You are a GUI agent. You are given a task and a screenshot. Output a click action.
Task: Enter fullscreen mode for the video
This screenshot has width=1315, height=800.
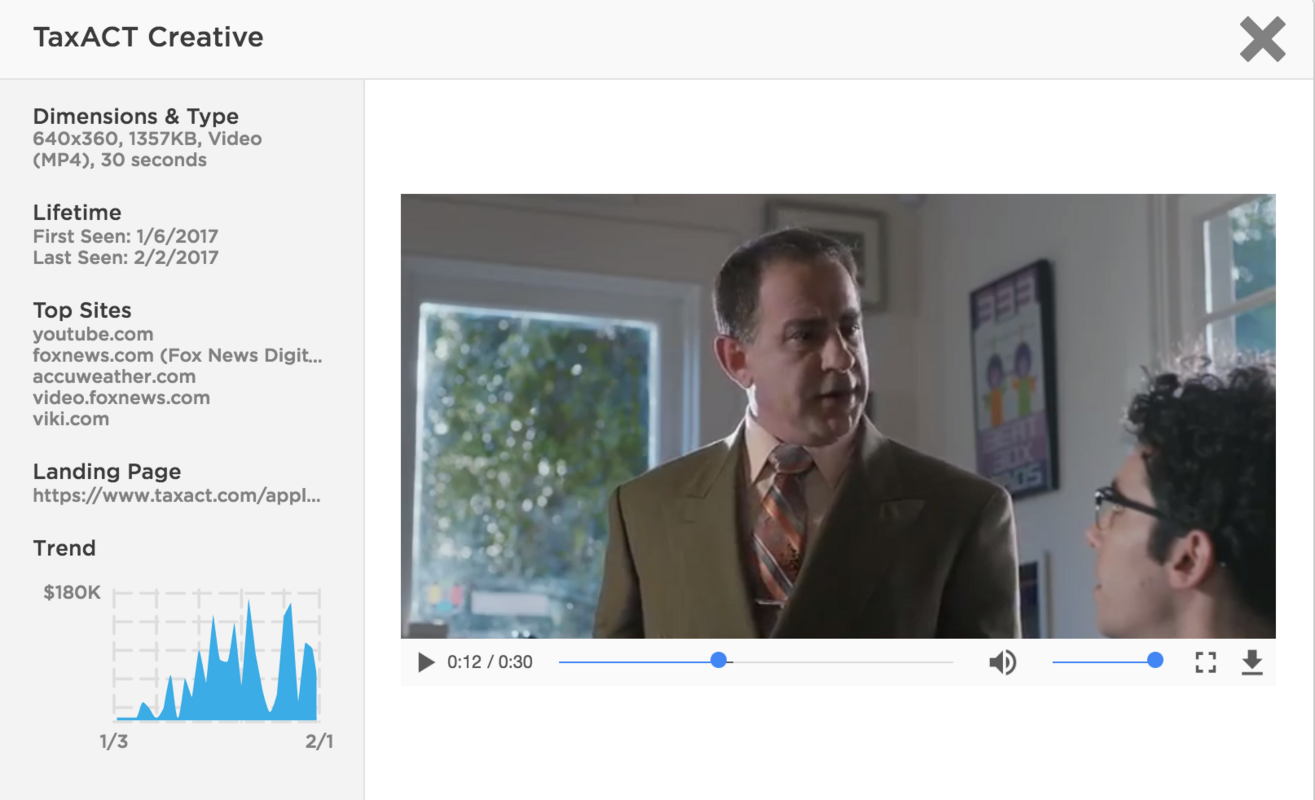(x=1206, y=662)
